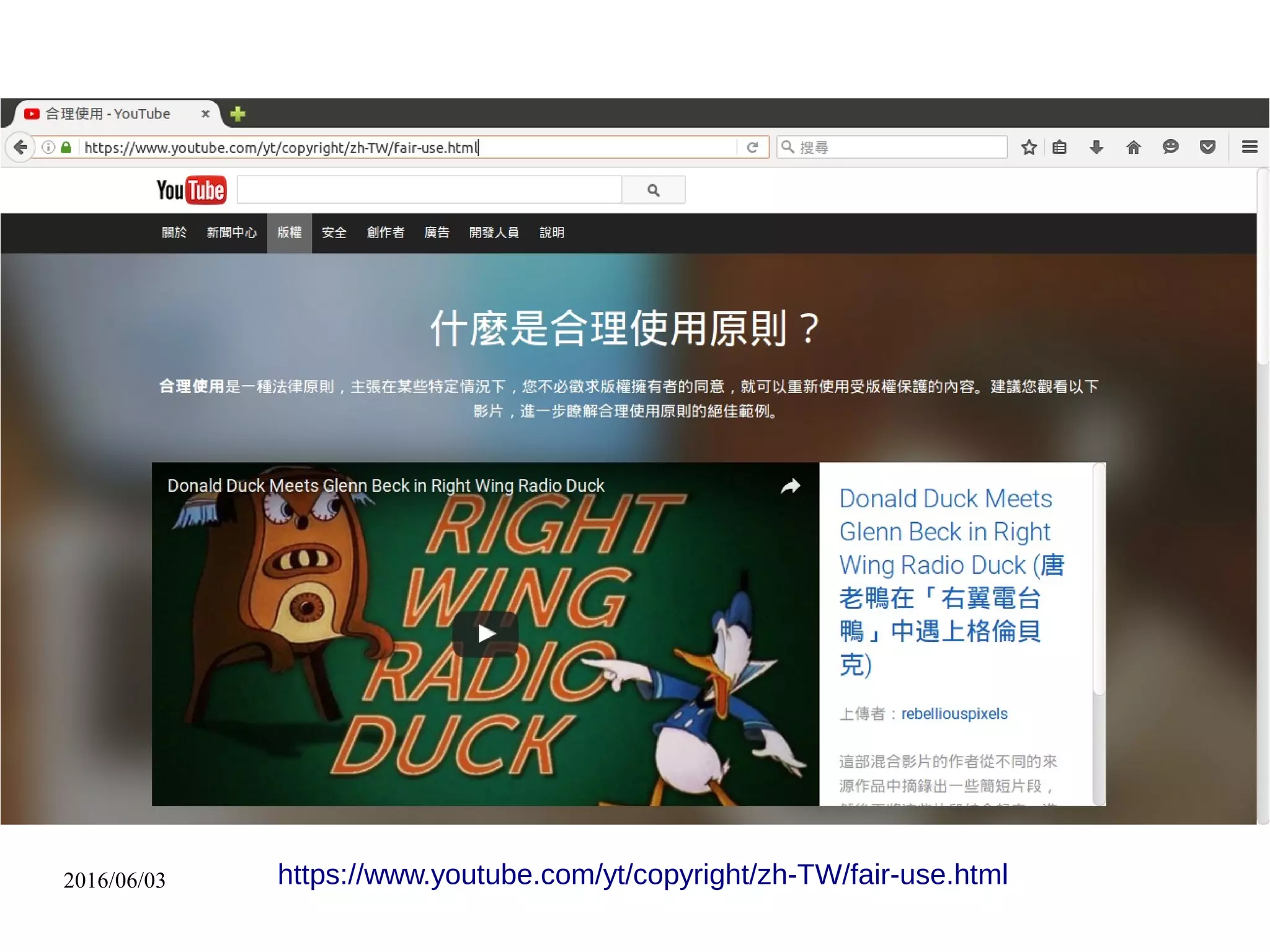The width and height of the screenshot is (1270, 952).
Task: Bookmark this page with star icon
Action: (1029, 148)
